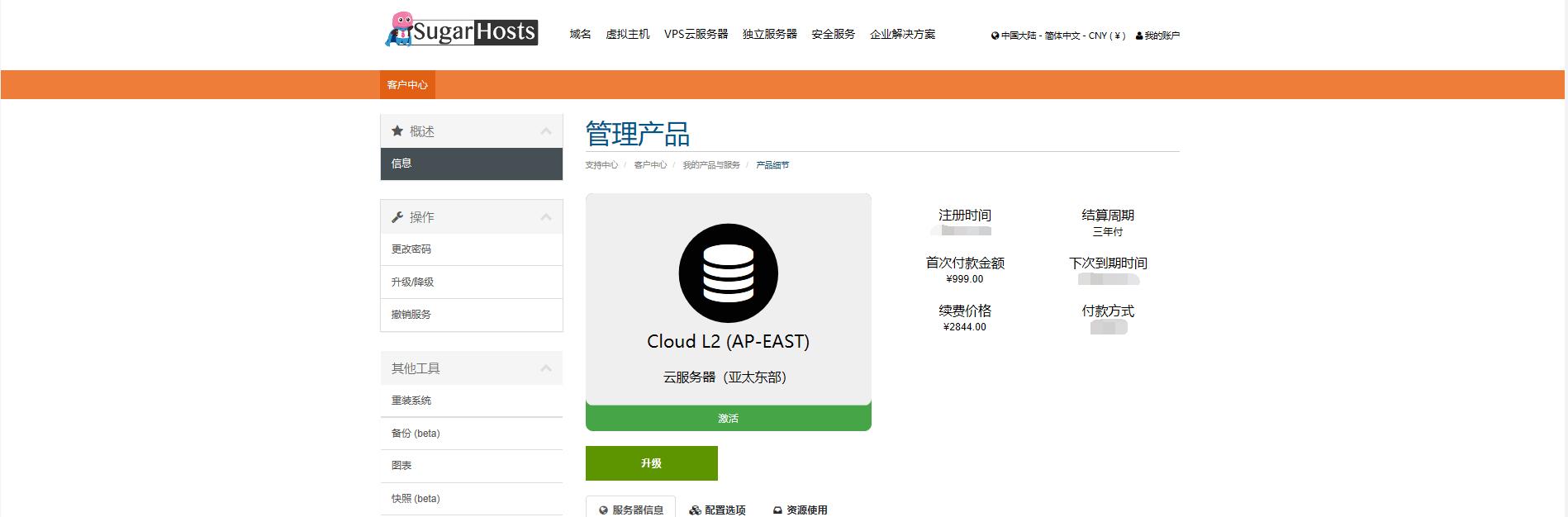Click the 注册时间 label
Viewport: 1568px width, 517px height.
point(965,215)
